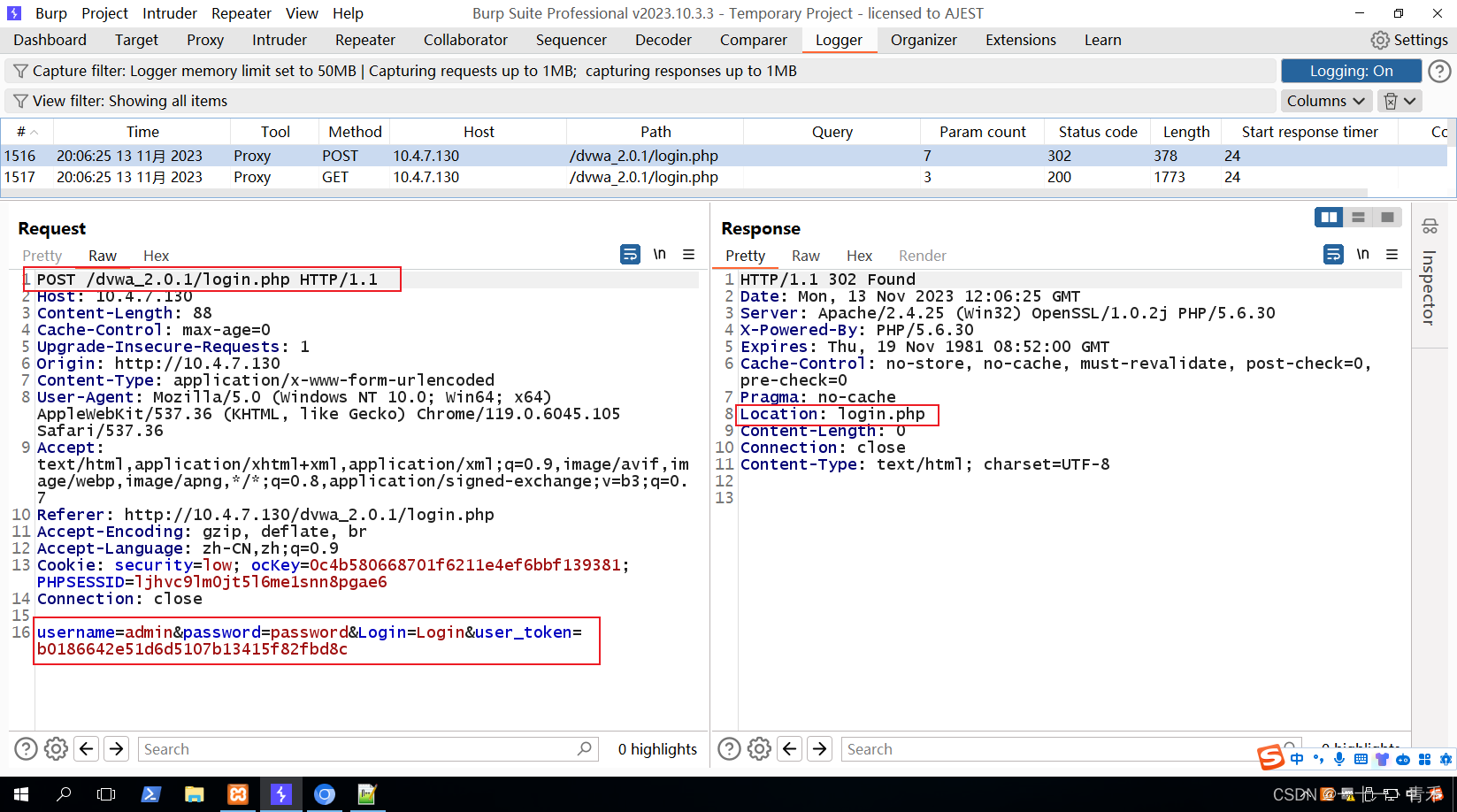Open the Columns dropdown
This screenshot has height=812, width=1457.
coord(1326,101)
